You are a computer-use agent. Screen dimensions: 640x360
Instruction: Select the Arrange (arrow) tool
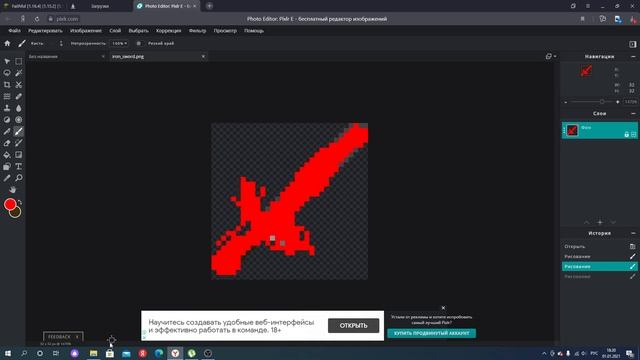tap(7, 61)
